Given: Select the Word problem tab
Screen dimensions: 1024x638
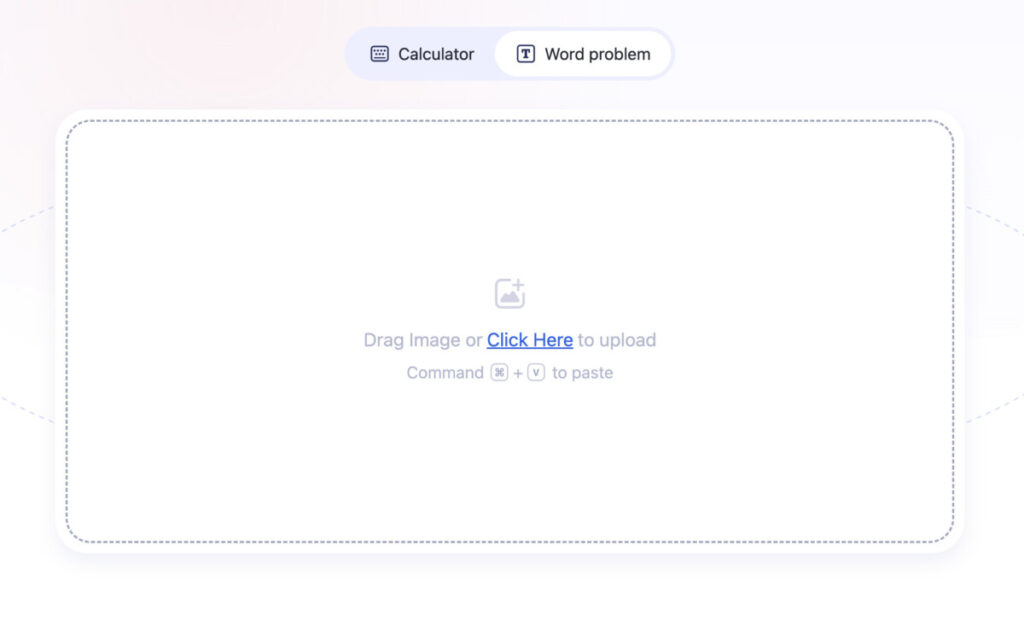Looking at the screenshot, I should (583, 54).
